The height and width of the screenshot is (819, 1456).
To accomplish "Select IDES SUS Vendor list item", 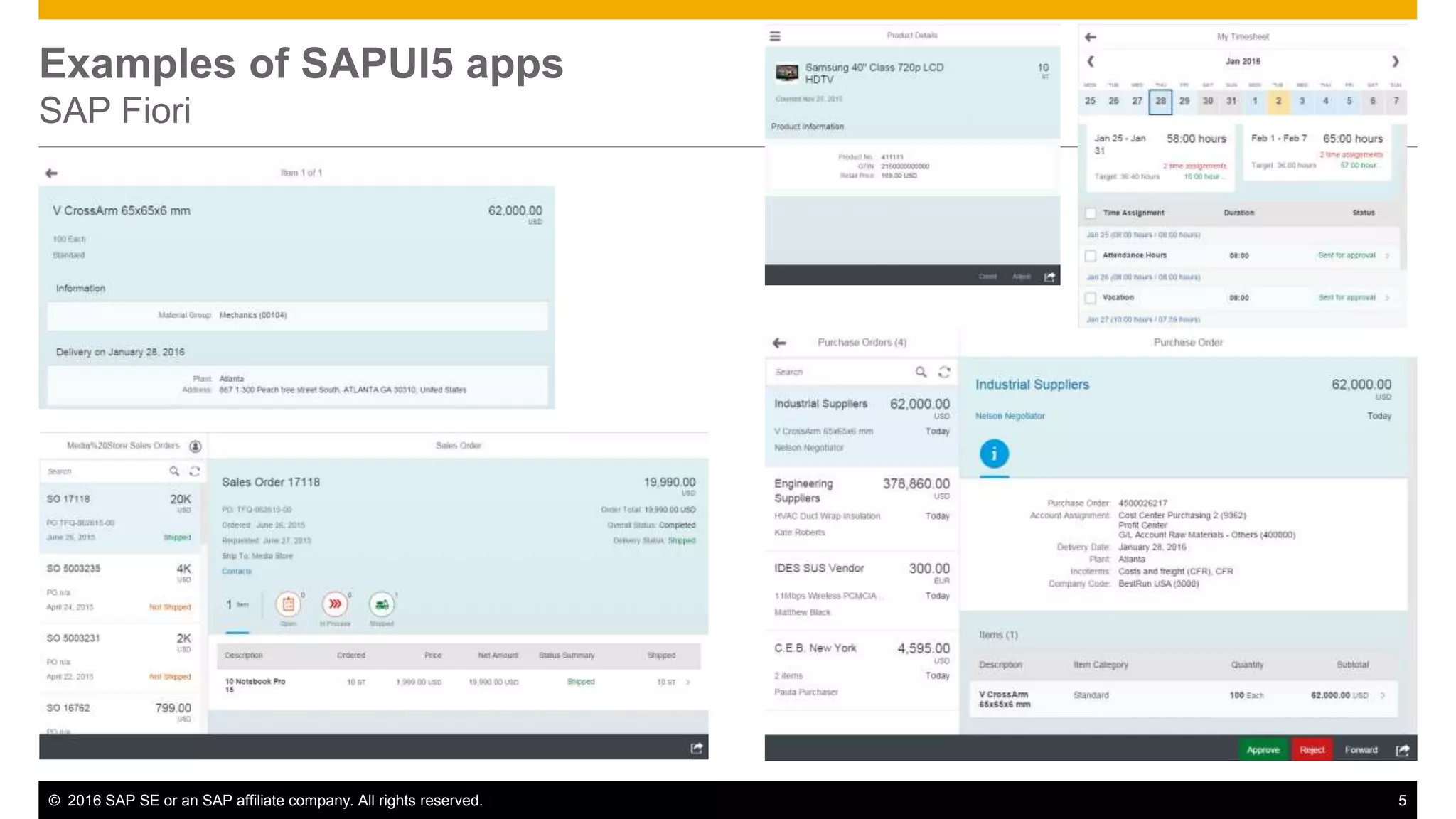I will pyautogui.click(x=862, y=590).
